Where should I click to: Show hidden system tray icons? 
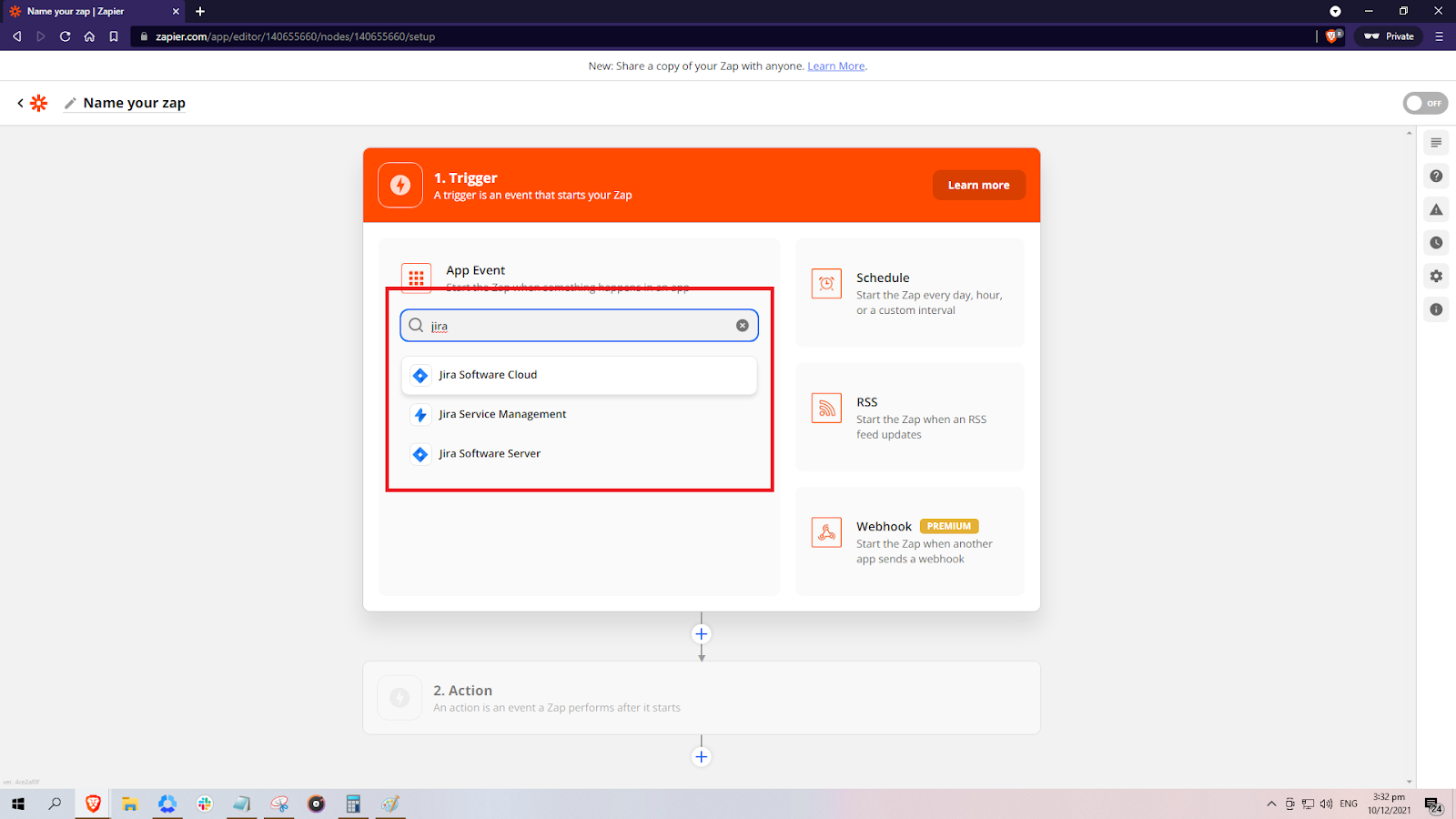coord(1271,804)
